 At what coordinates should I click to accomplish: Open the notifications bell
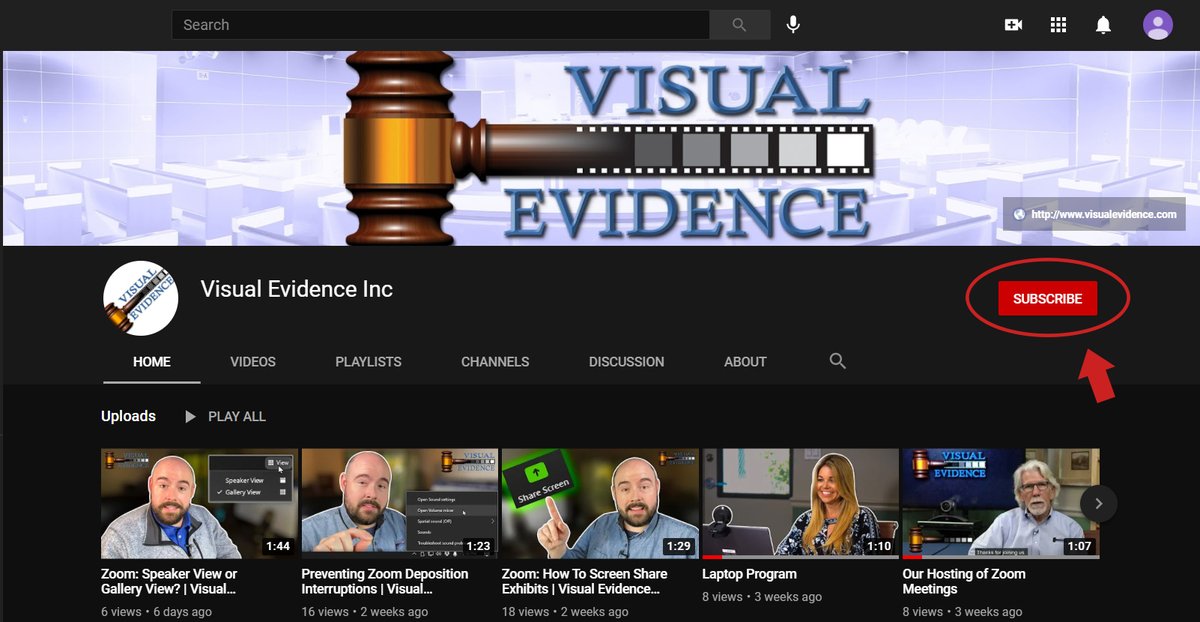[1103, 25]
